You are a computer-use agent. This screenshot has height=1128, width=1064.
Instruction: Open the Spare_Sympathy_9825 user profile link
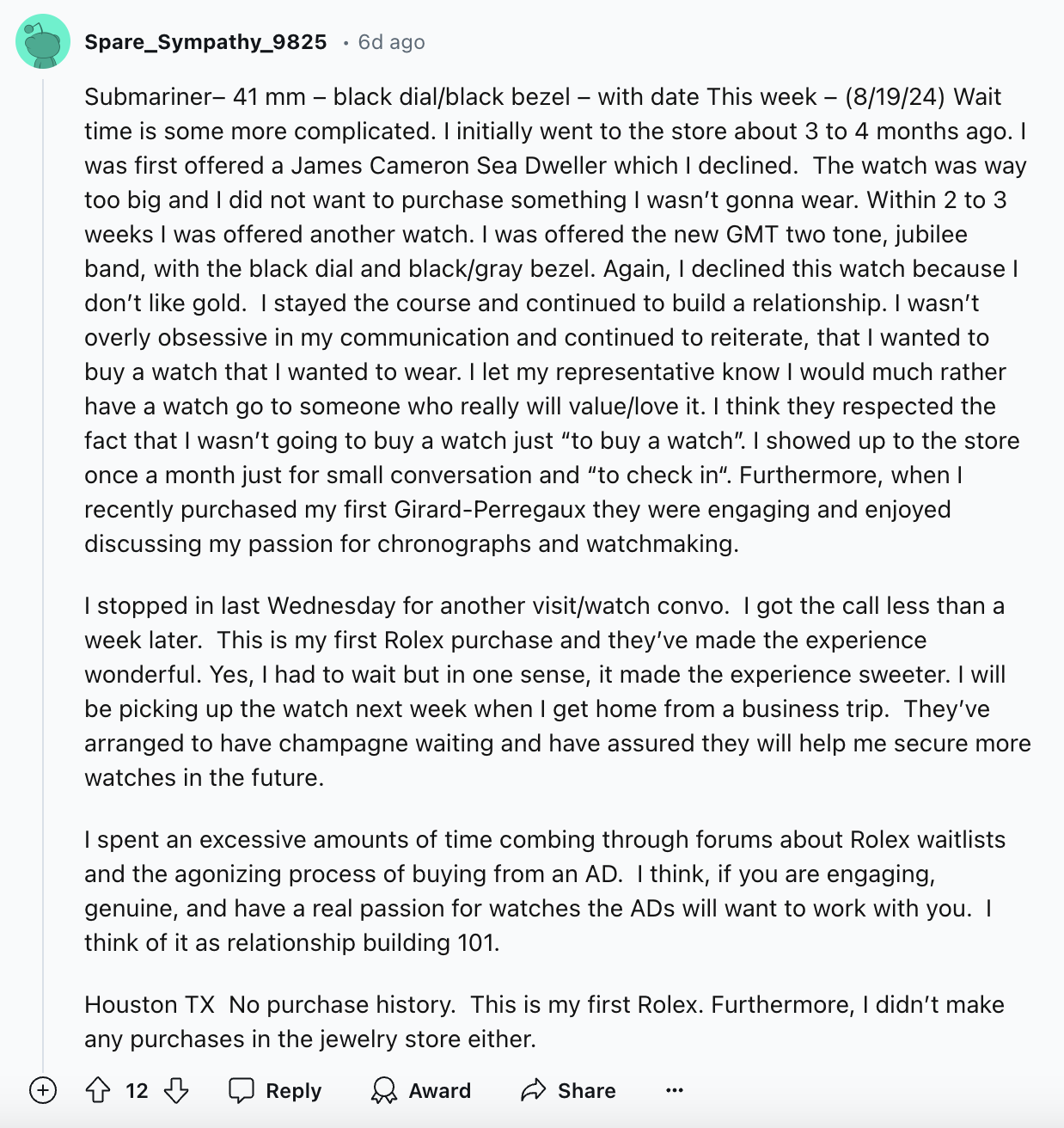pos(205,42)
